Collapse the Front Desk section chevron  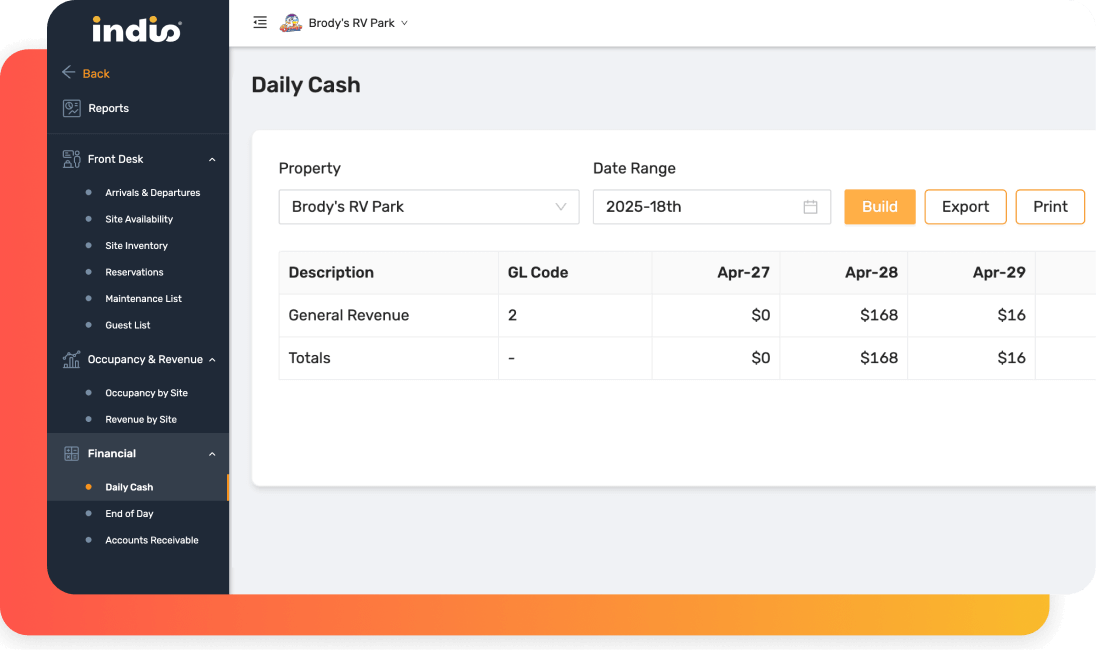point(212,160)
